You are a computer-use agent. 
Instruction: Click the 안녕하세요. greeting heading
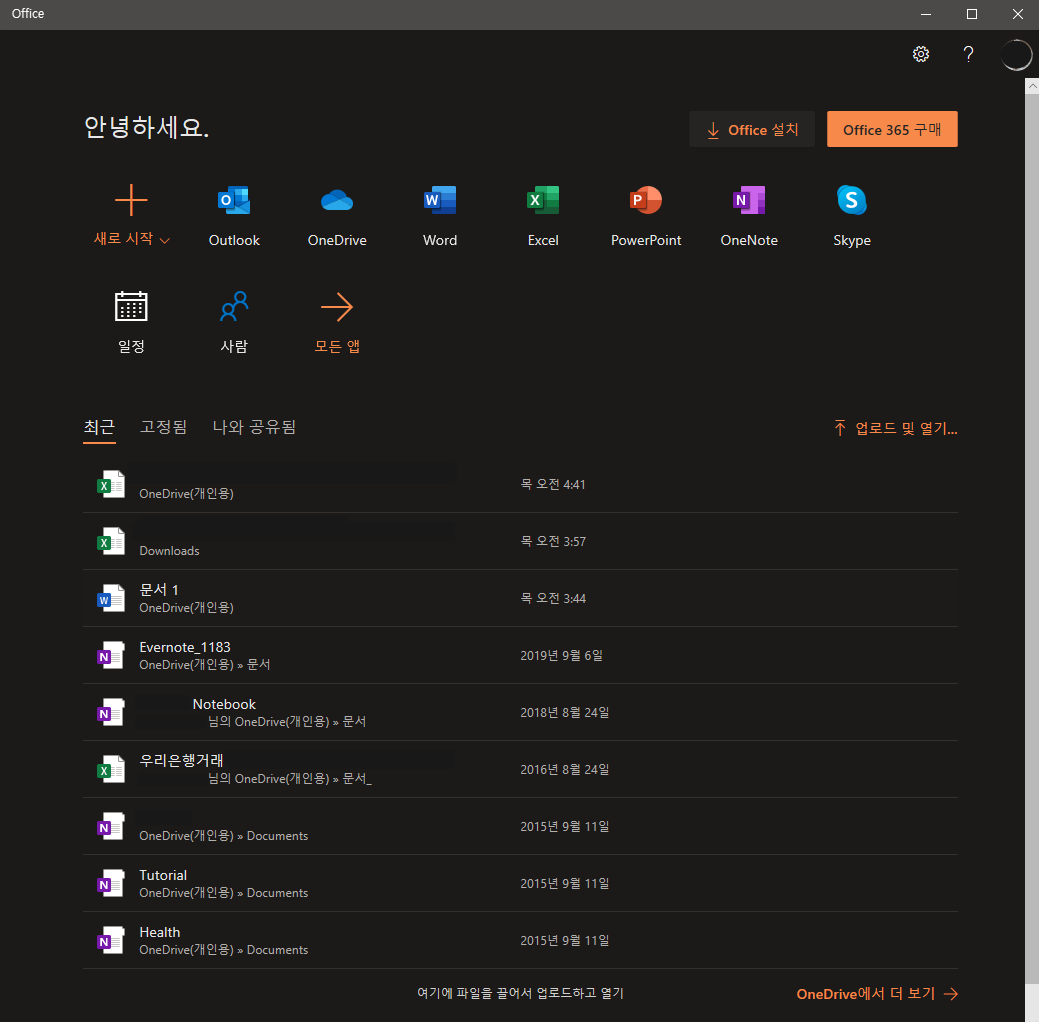click(x=146, y=127)
